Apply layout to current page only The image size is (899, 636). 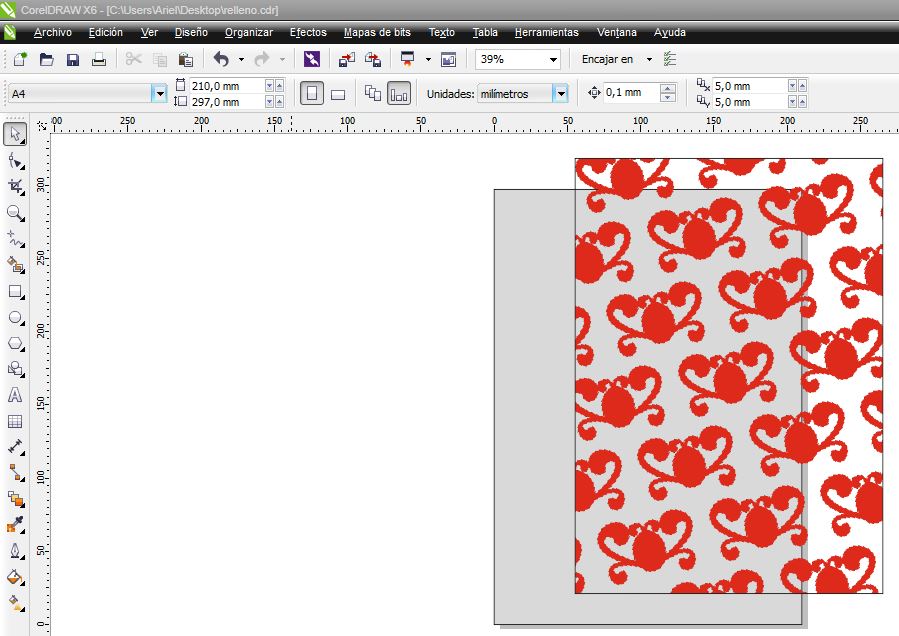[399, 93]
